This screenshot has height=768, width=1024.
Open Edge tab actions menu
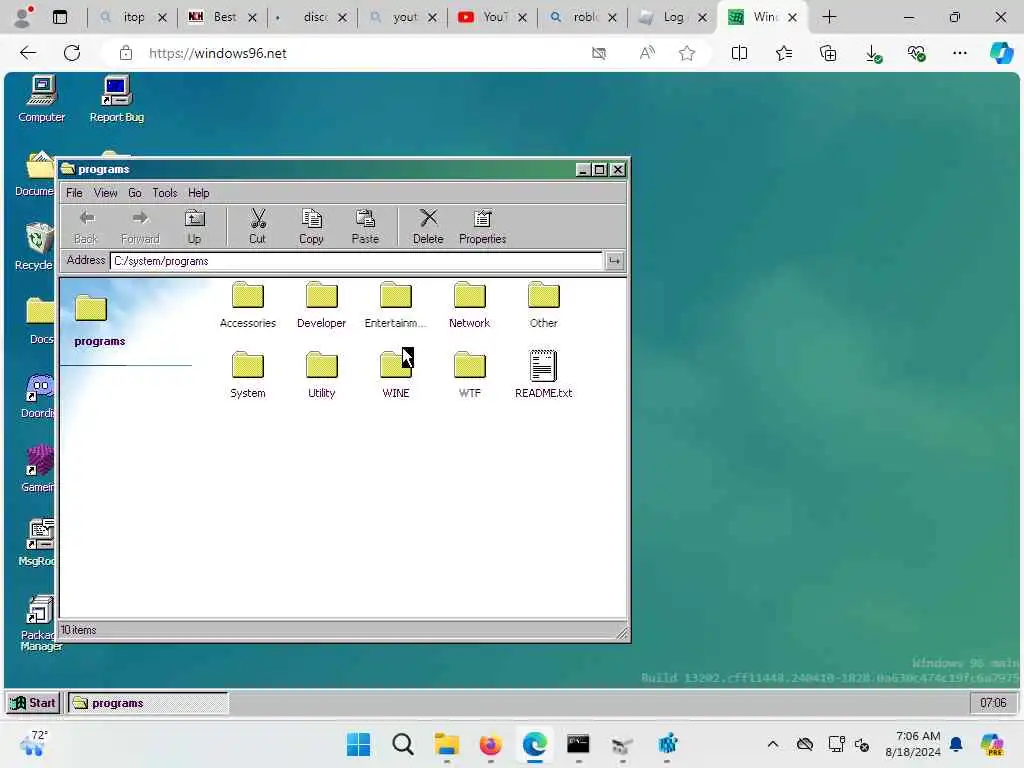[59, 17]
